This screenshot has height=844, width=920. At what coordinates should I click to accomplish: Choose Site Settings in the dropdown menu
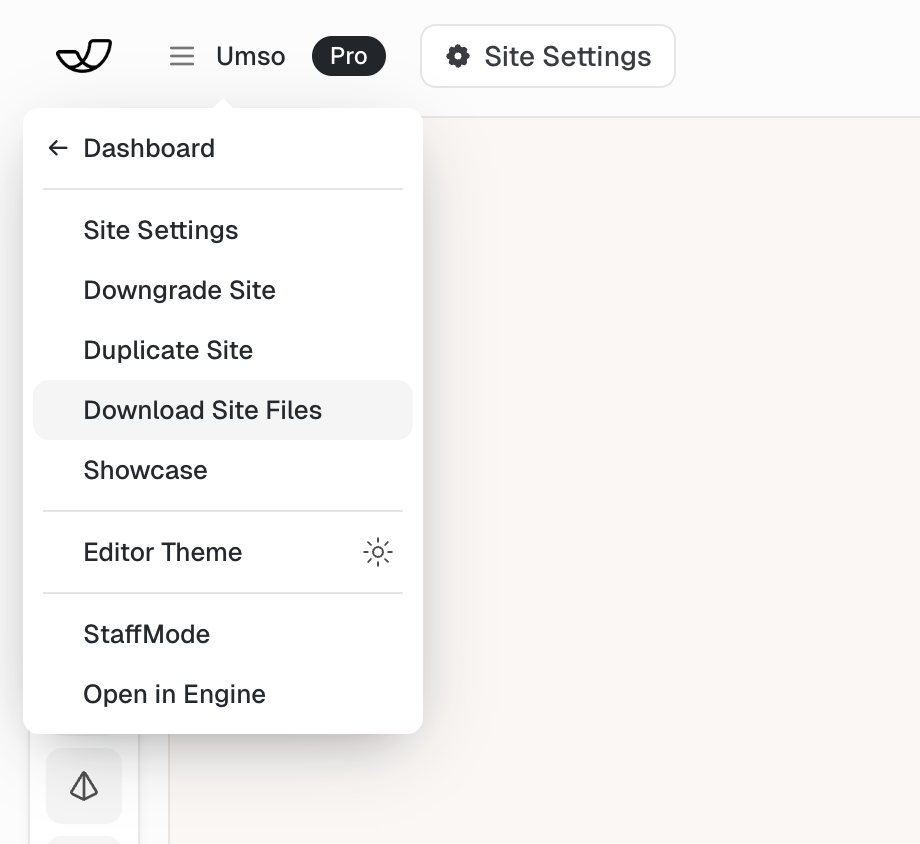click(161, 230)
